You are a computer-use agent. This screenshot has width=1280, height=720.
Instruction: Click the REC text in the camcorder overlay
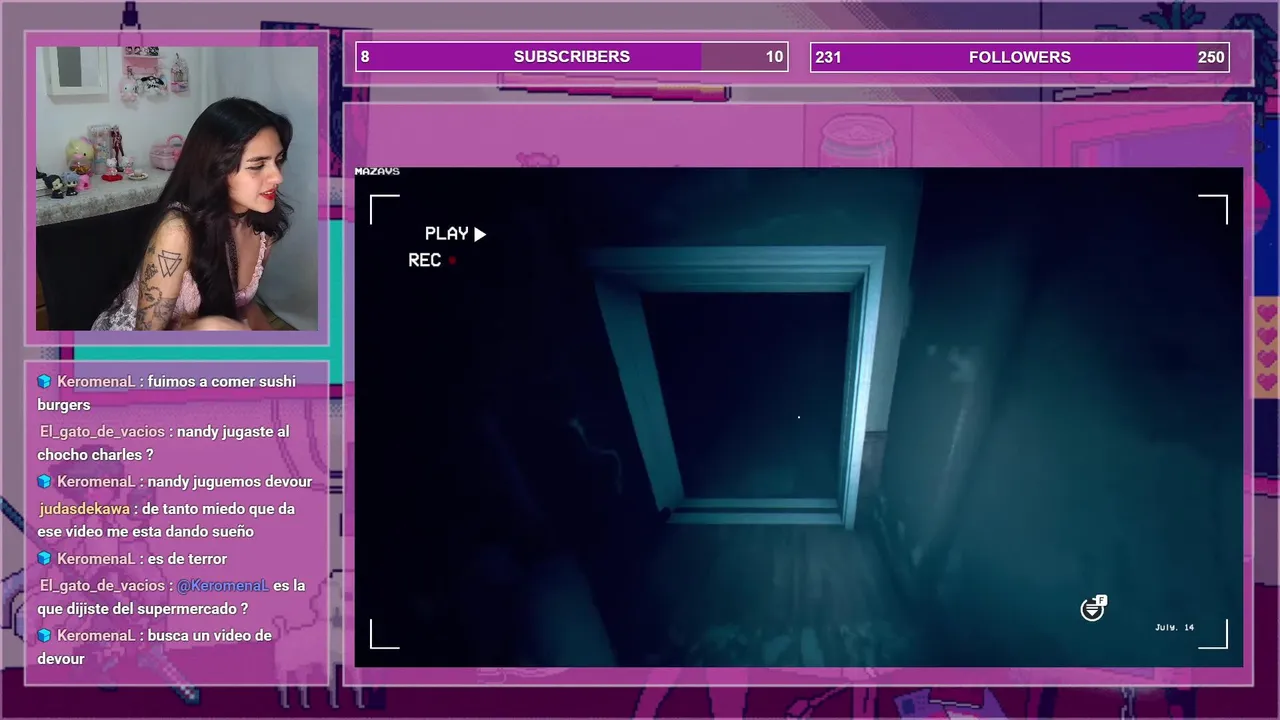pos(425,260)
